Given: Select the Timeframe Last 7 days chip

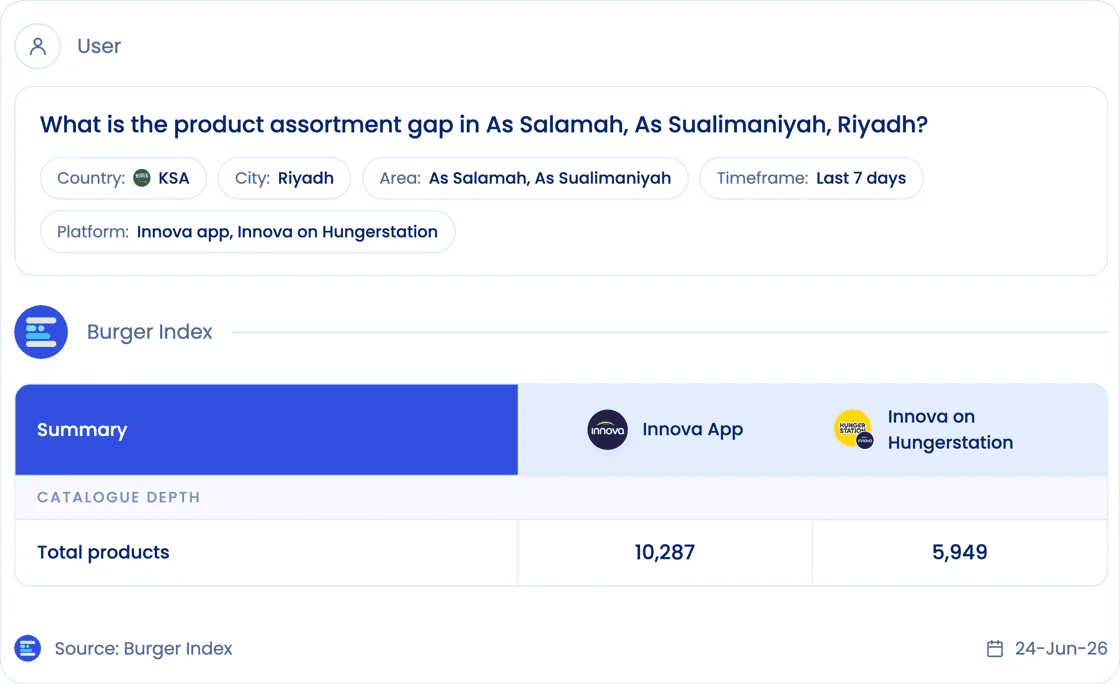Looking at the screenshot, I should 811,178.
